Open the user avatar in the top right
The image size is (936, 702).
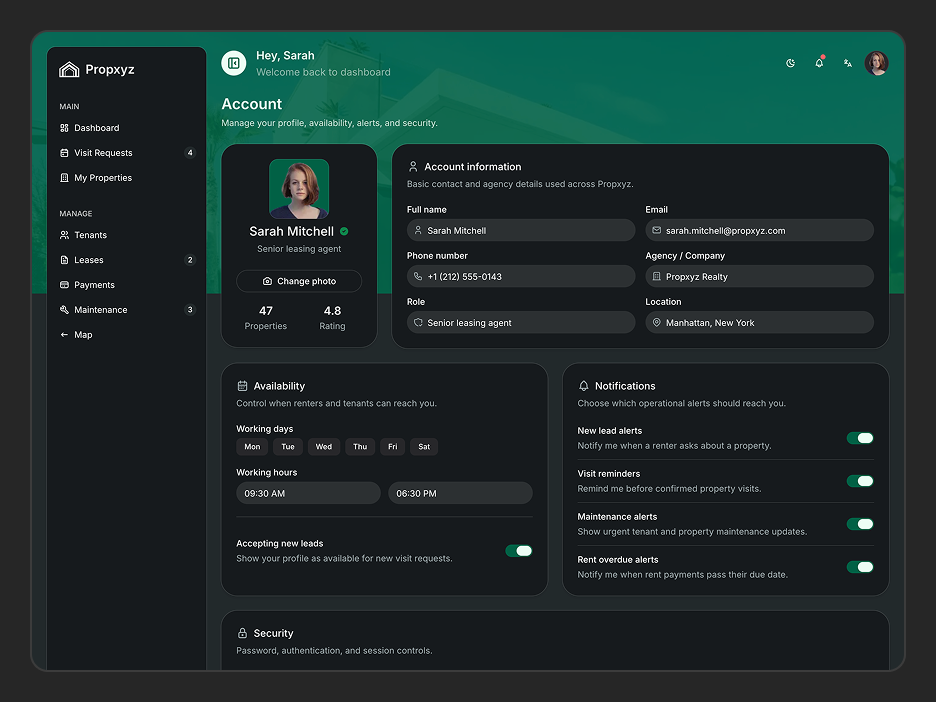876,63
